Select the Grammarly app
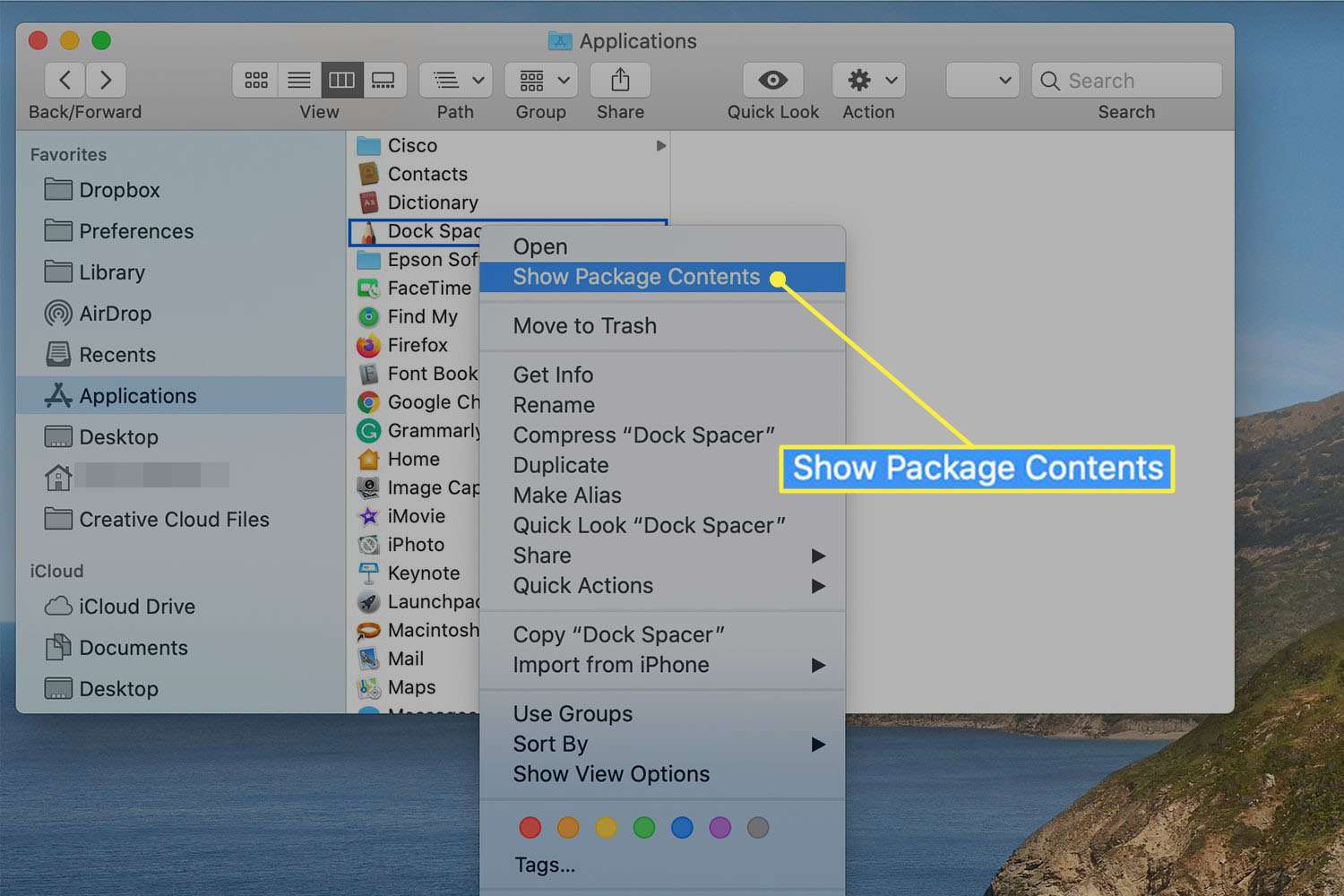This screenshot has width=1344, height=896. tap(415, 431)
